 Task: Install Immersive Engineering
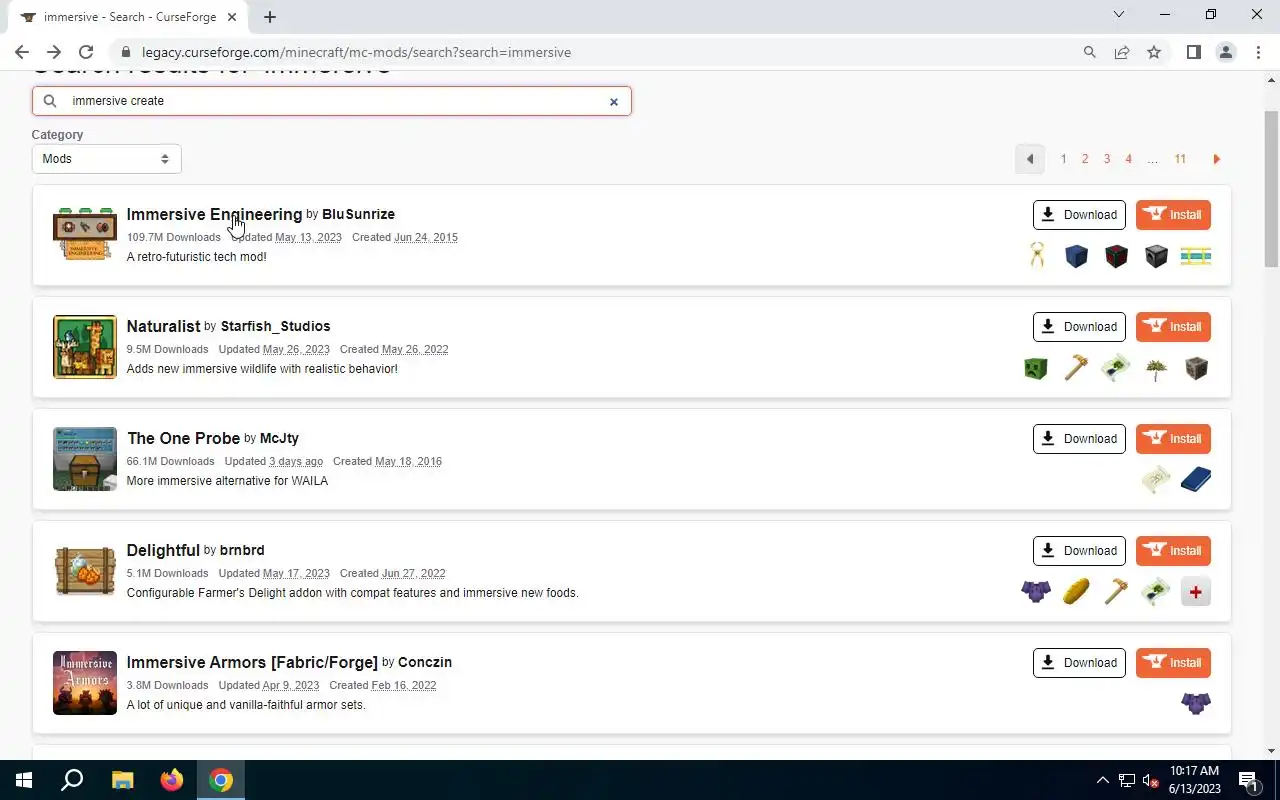click(x=1173, y=215)
